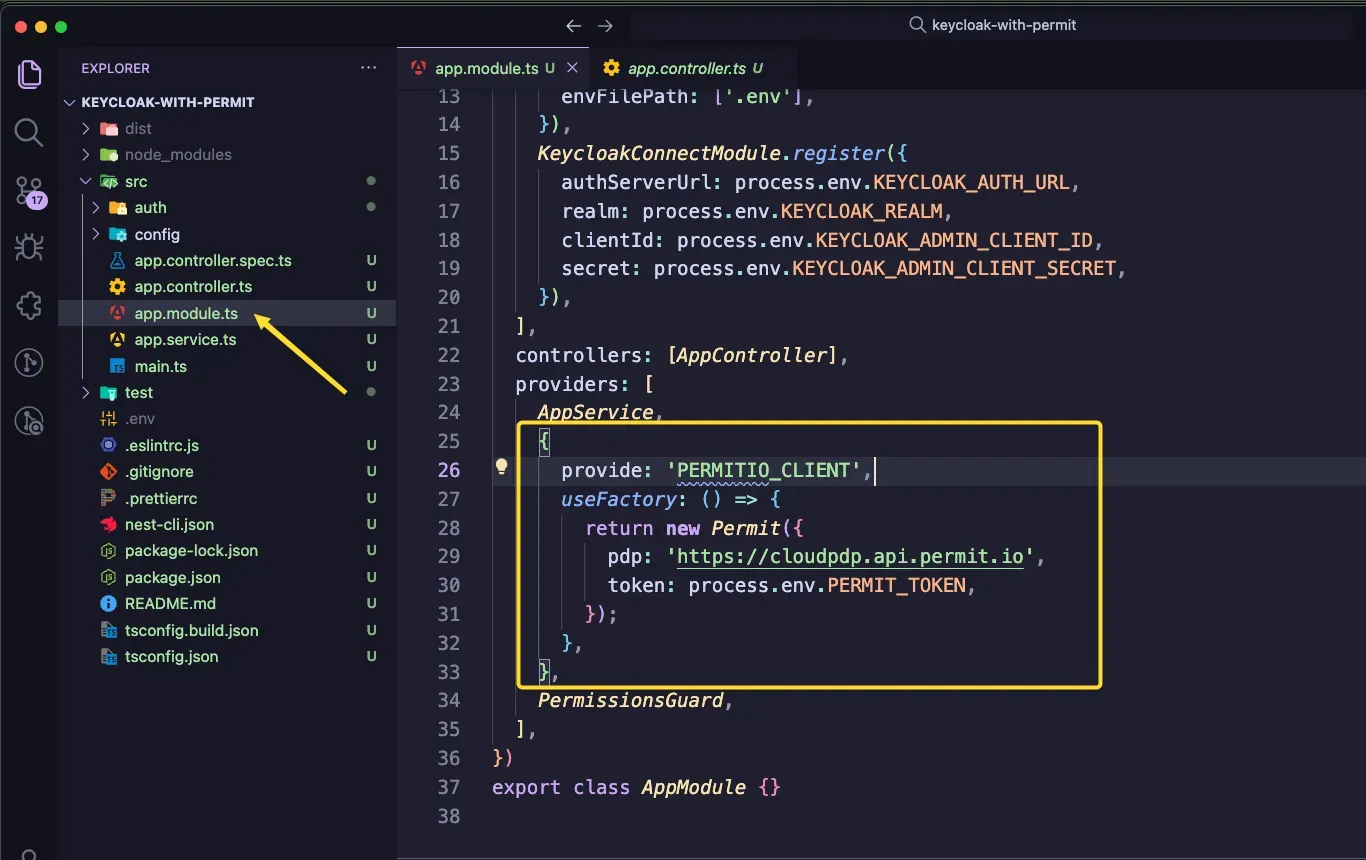Screen dimensions: 1366x860
Task: Open Source Control with 17 changes
Action: coord(29,190)
